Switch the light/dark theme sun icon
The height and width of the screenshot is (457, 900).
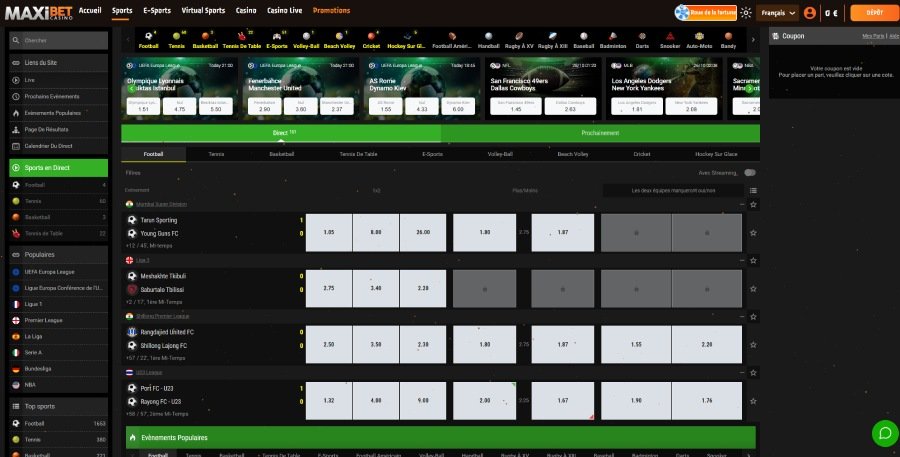click(x=746, y=13)
